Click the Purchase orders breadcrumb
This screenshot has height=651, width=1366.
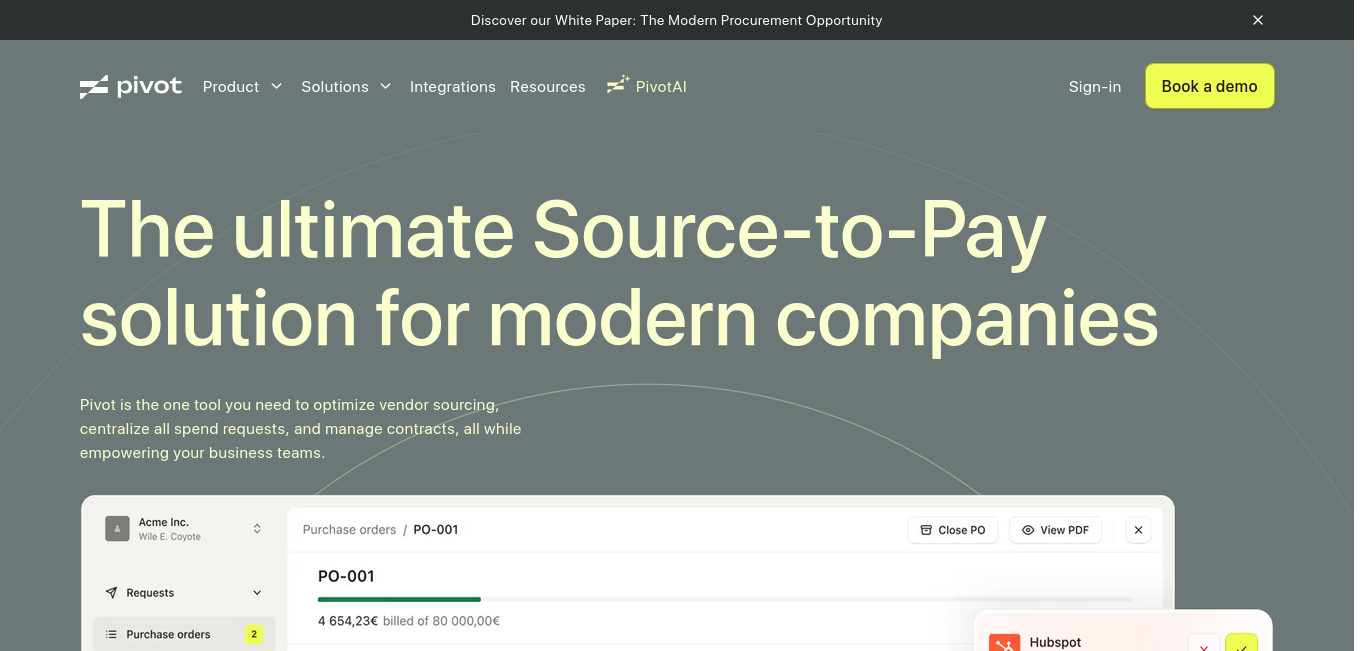coord(349,530)
